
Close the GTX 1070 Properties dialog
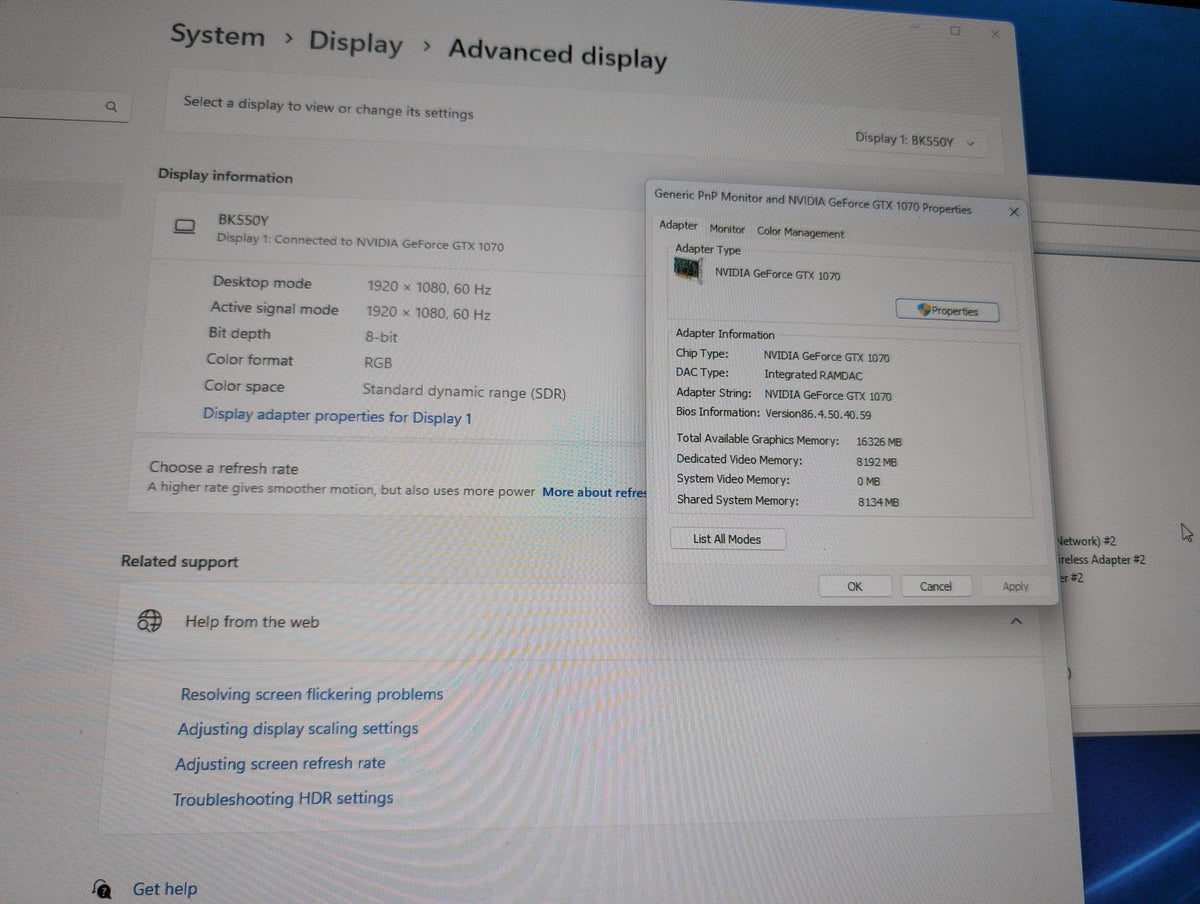(x=1014, y=212)
